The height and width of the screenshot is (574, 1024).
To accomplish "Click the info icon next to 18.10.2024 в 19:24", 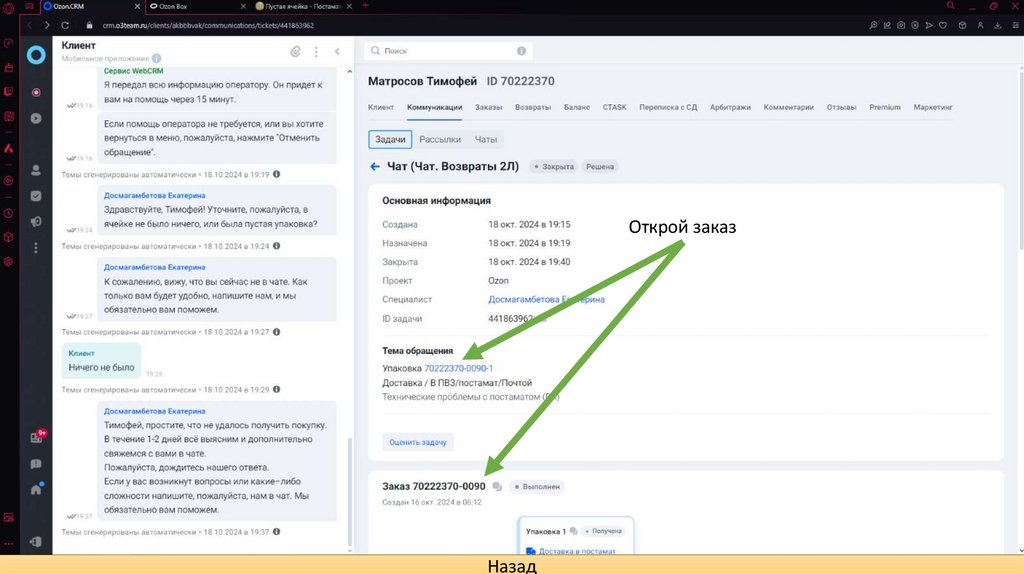I will pos(276,246).
